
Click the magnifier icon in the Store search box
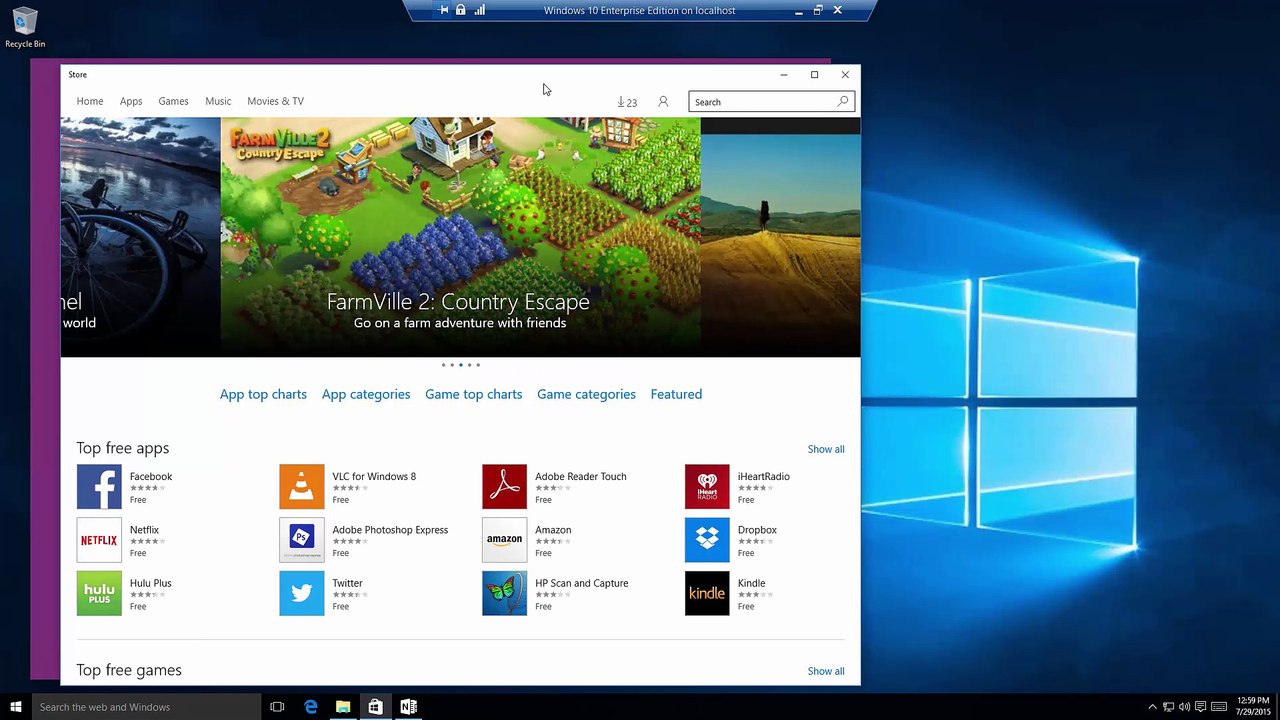coord(843,101)
